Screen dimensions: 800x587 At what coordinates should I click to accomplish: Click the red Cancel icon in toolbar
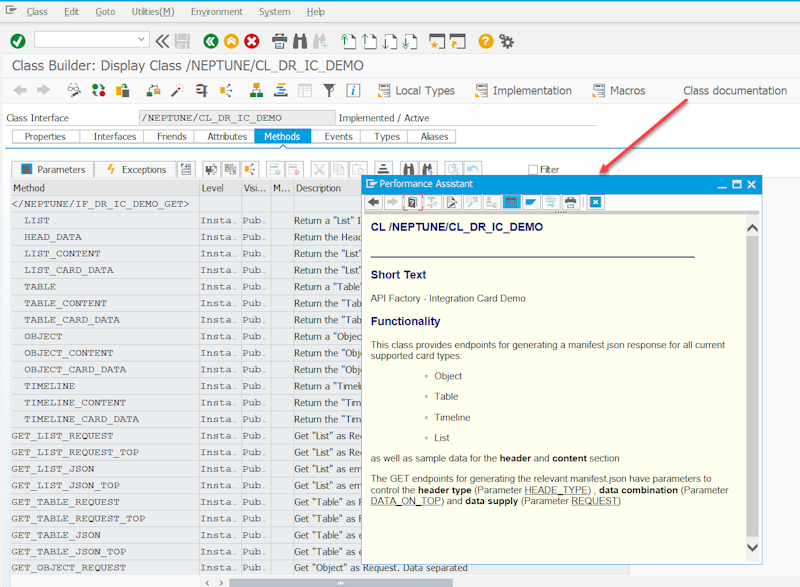click(252, 41)
